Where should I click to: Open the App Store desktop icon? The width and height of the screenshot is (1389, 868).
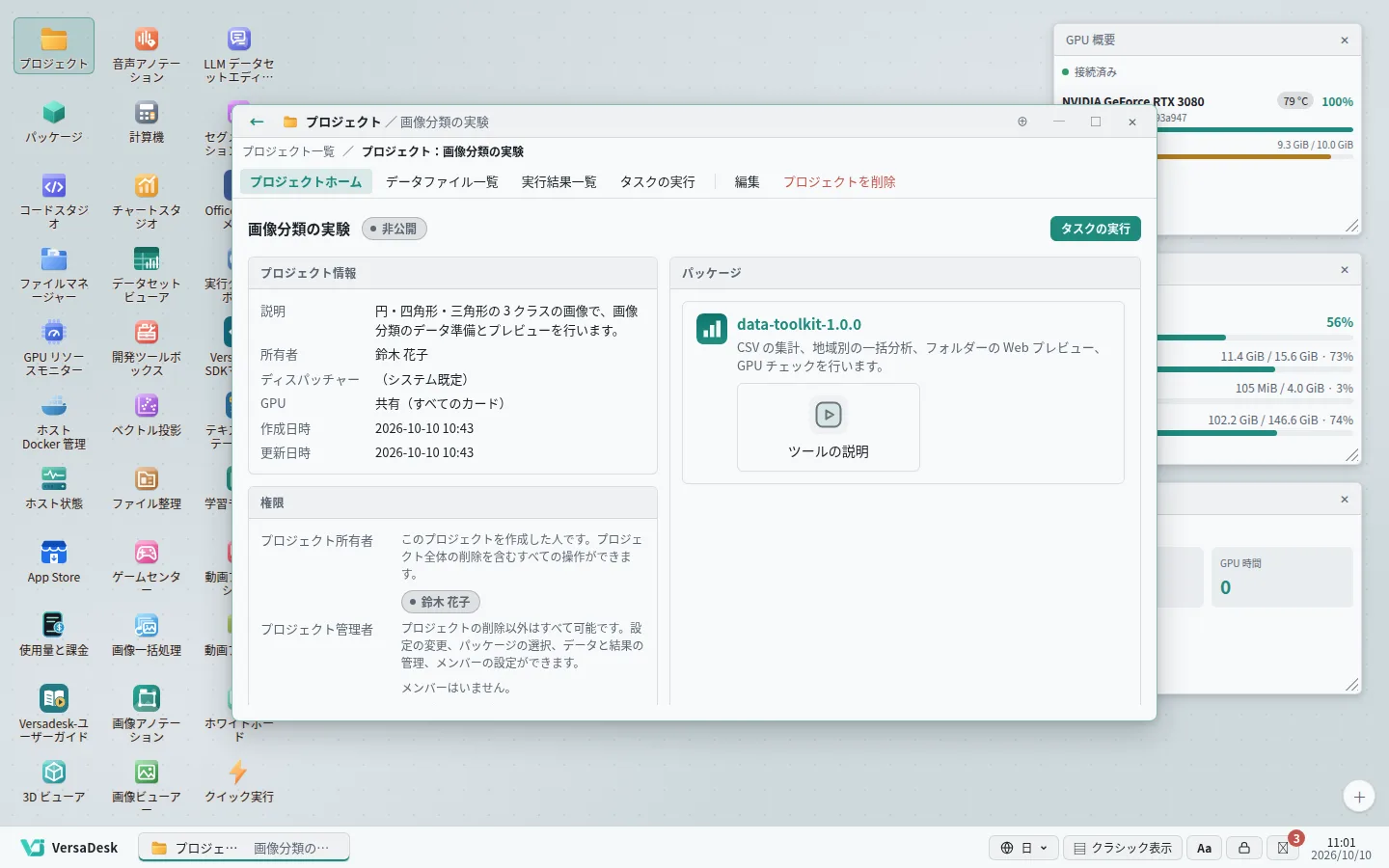tap(54, 561)
